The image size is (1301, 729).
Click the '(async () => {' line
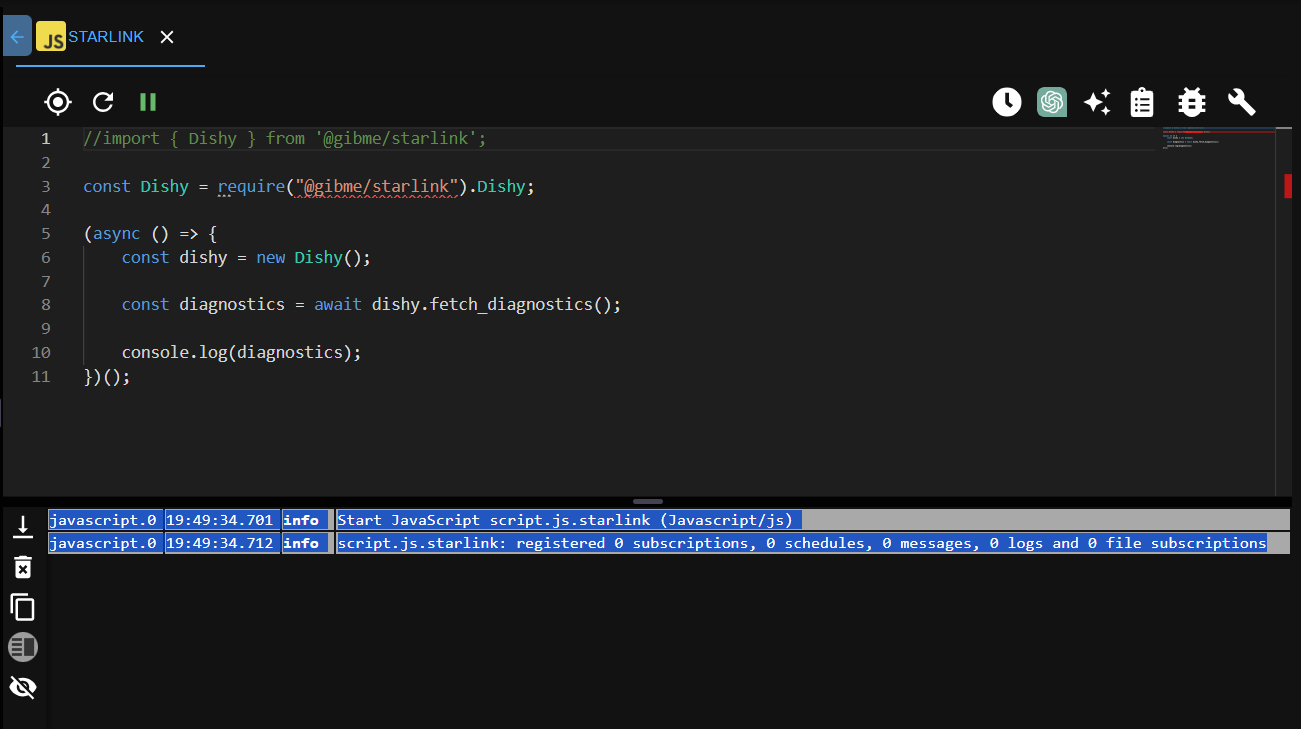[150, 233]
